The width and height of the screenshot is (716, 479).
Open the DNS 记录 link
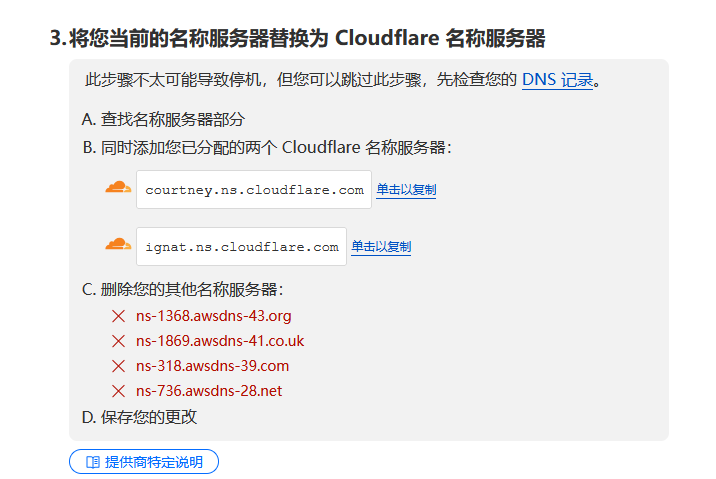(x=557, y=80)
